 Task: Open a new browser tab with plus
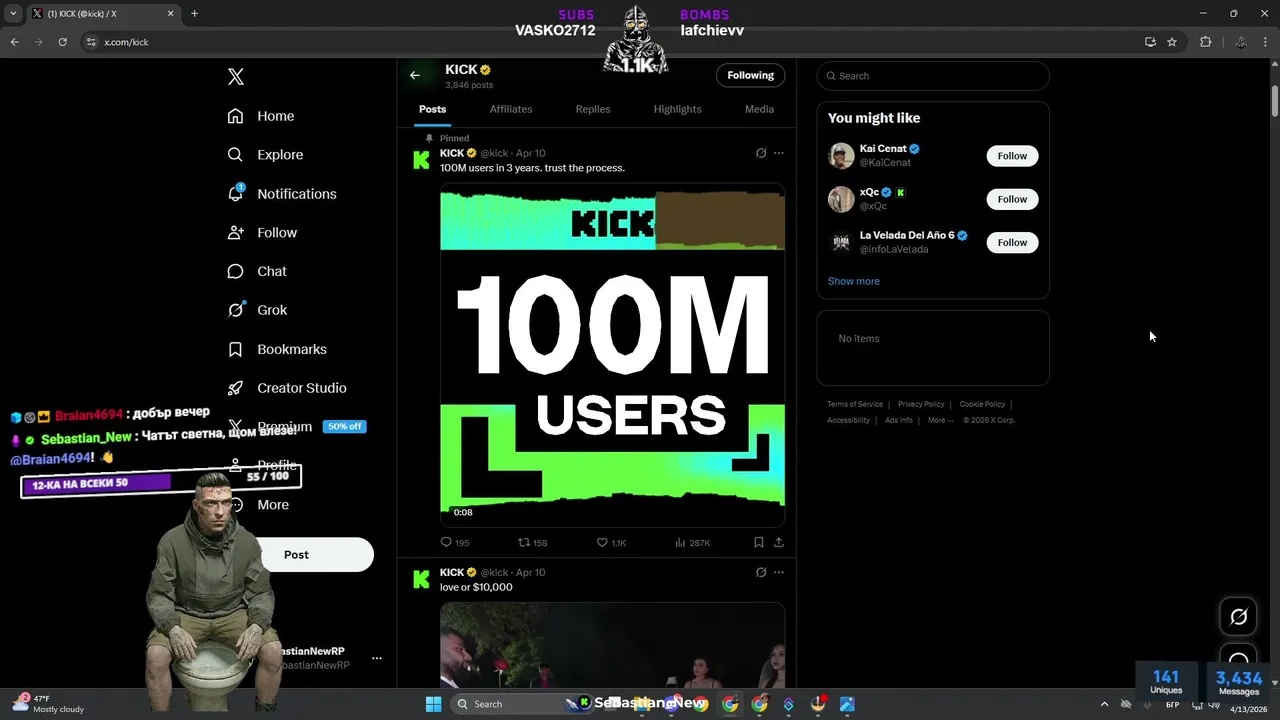click(194, 13)
